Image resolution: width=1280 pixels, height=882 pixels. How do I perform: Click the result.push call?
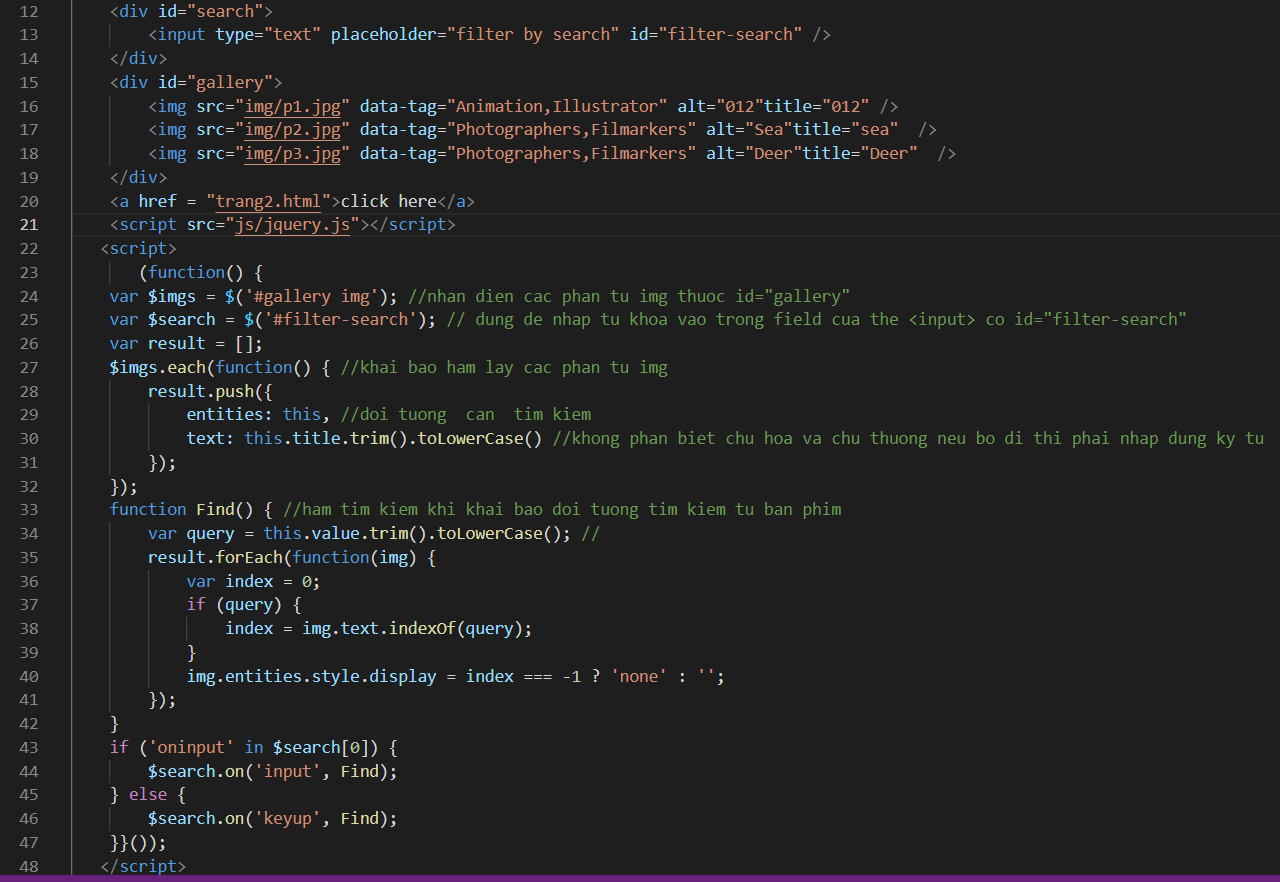[202, 391]
